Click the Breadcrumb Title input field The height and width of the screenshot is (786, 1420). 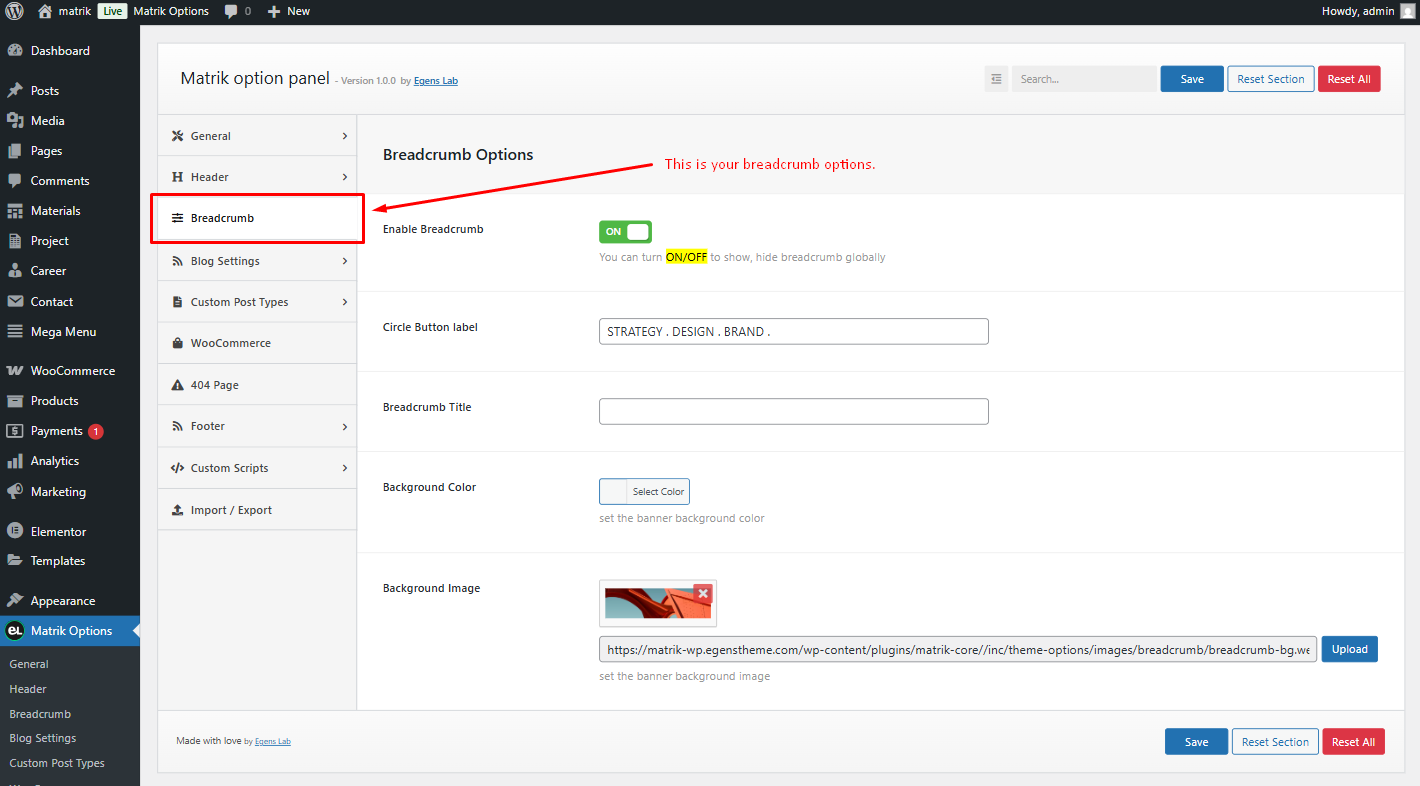[793, 411]
